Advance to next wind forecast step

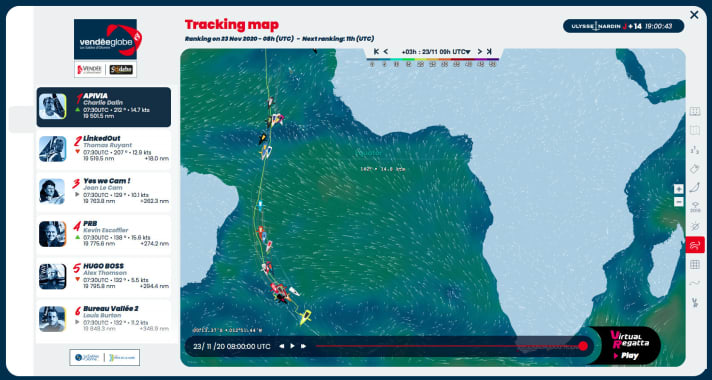click(480, 51)
